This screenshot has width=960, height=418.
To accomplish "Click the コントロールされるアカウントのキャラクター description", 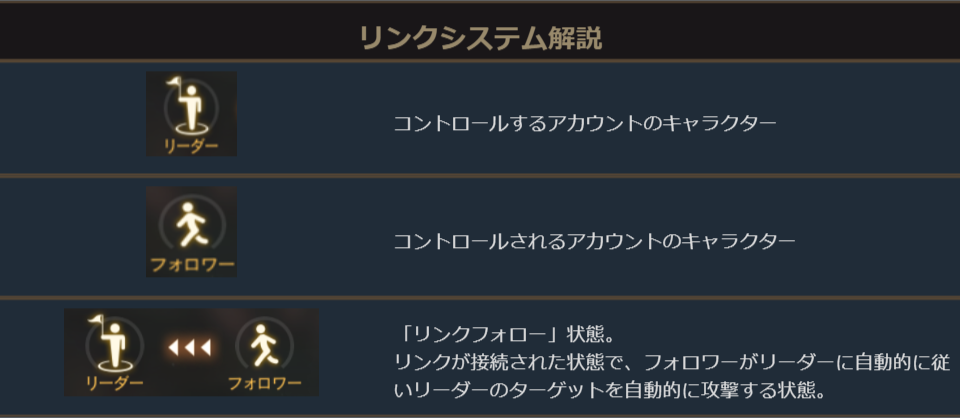I will [x=594, y=242].
